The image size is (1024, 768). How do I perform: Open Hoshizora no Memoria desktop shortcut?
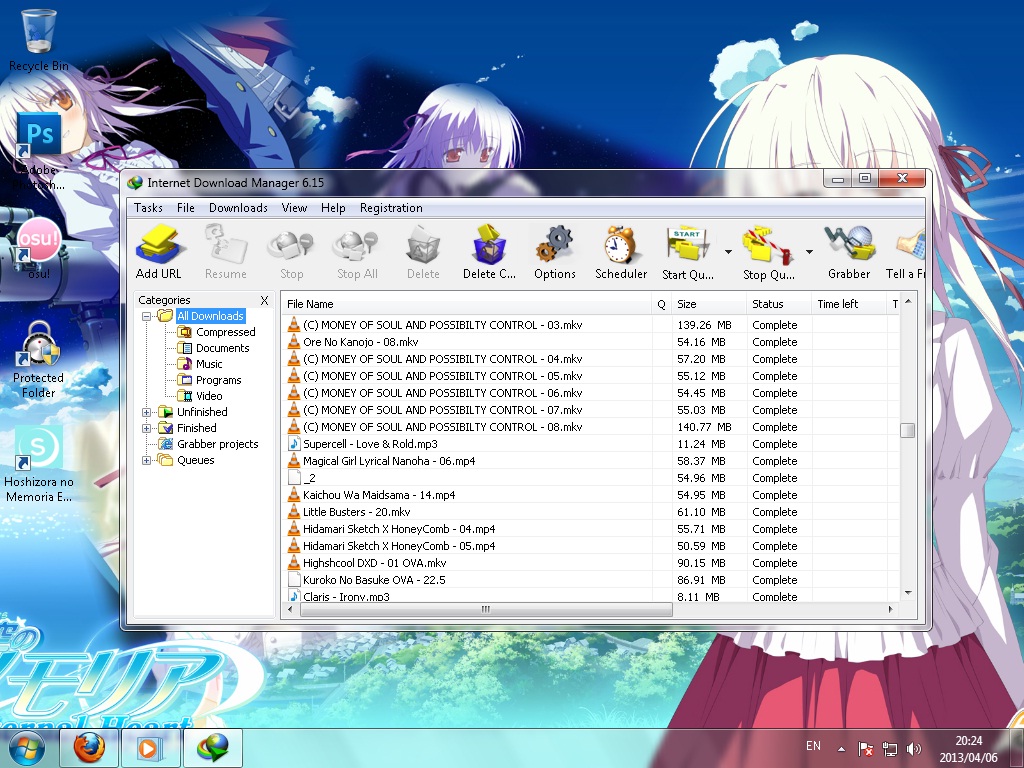pos(39,465)
